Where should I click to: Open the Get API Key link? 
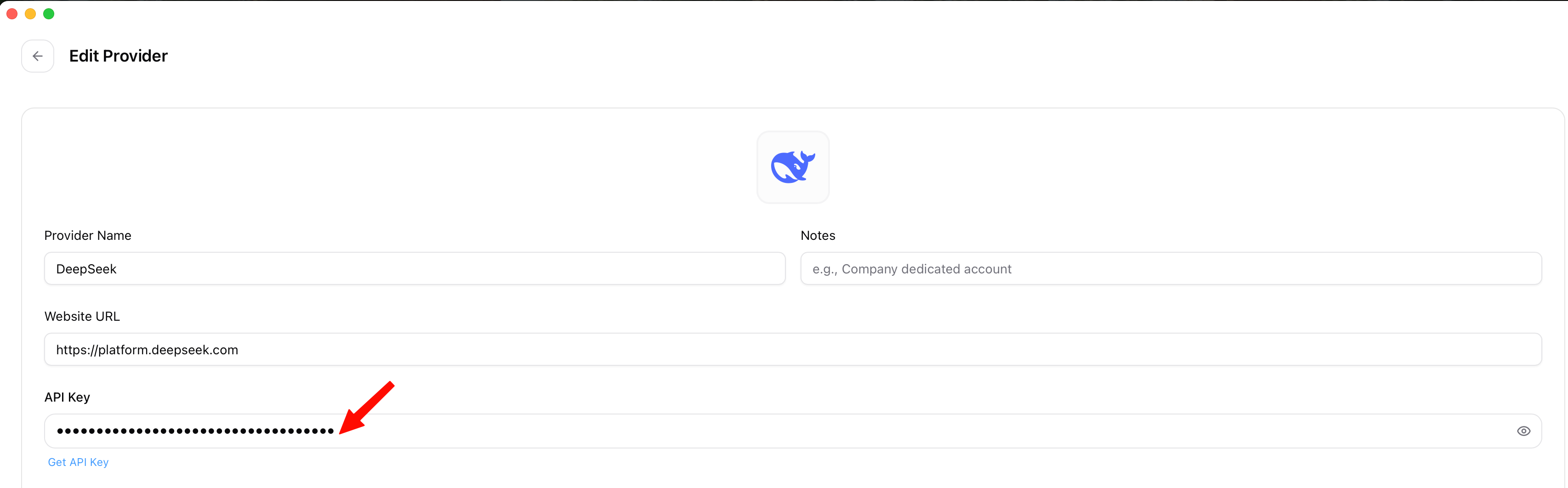(x=78, y=462)
